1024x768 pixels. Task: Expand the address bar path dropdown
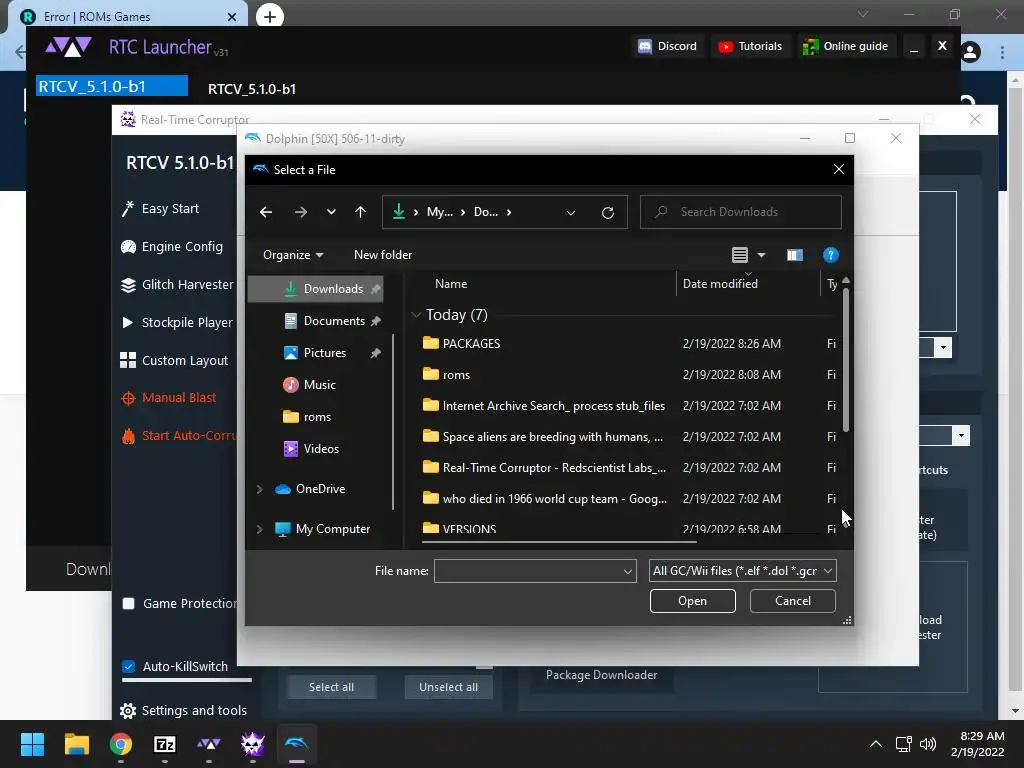coord(571,212)
